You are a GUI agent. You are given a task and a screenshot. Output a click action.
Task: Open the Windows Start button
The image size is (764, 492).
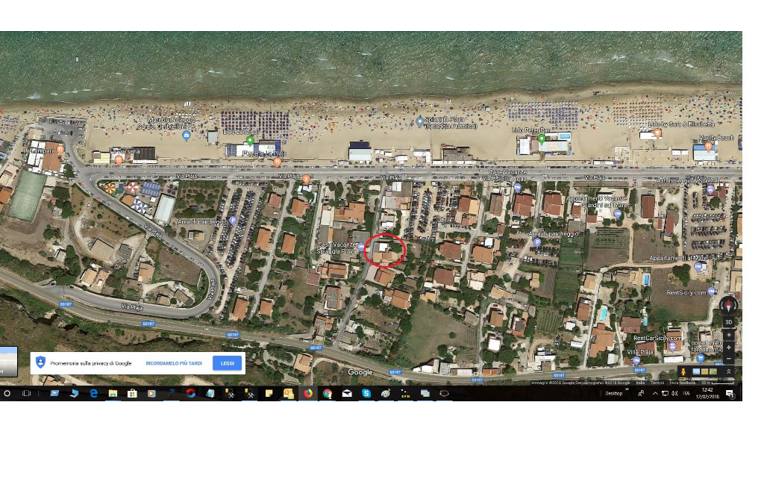7,394
